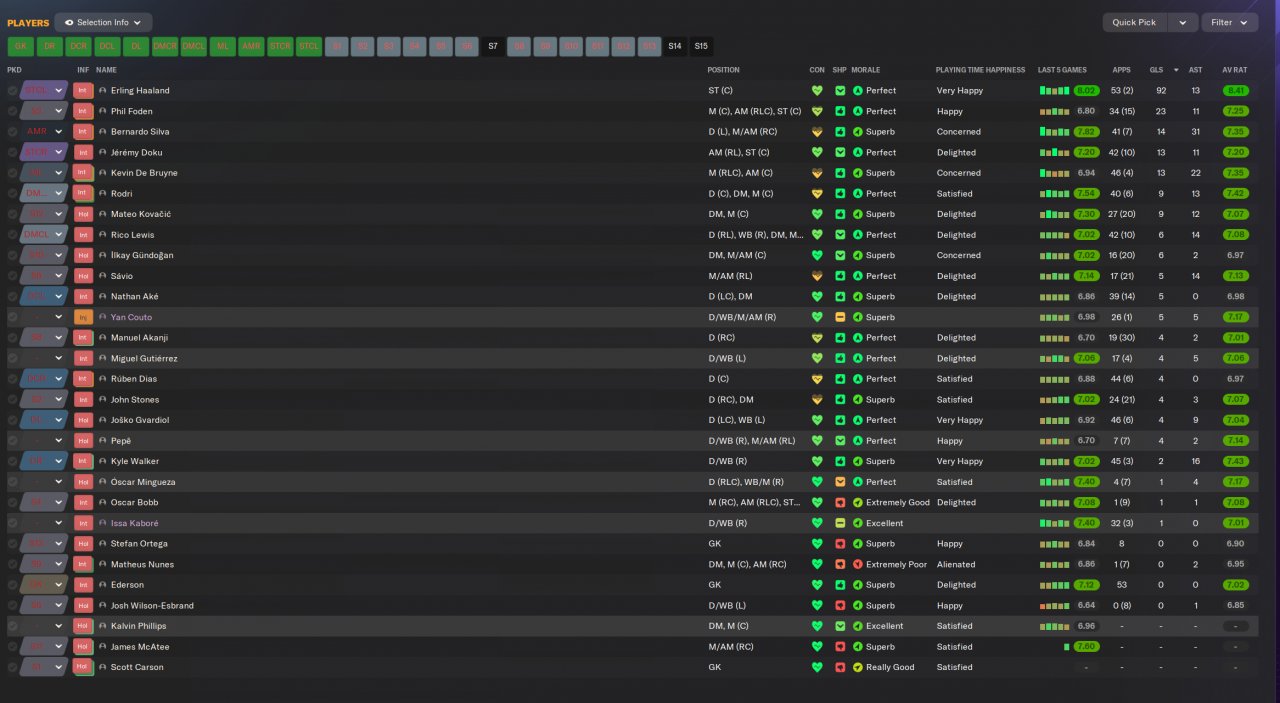Image resolution: width=1280 pixels, height=703 pixels.
Task: Click the Inj badge beside Yan Couto
Action: (83, 317)
